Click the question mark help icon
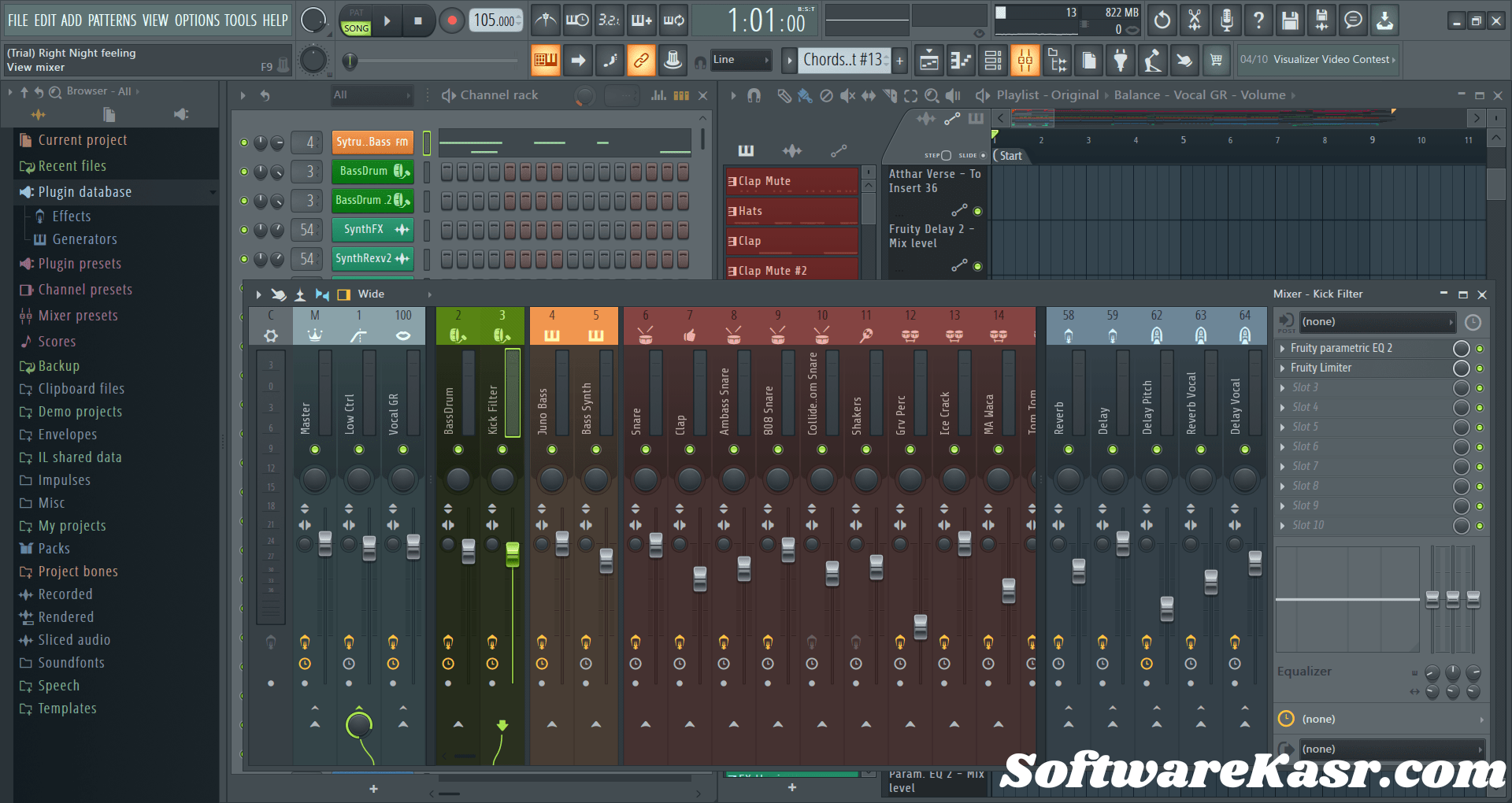Viewport: 1512px width, 803px height. (x=1258, y=20)
